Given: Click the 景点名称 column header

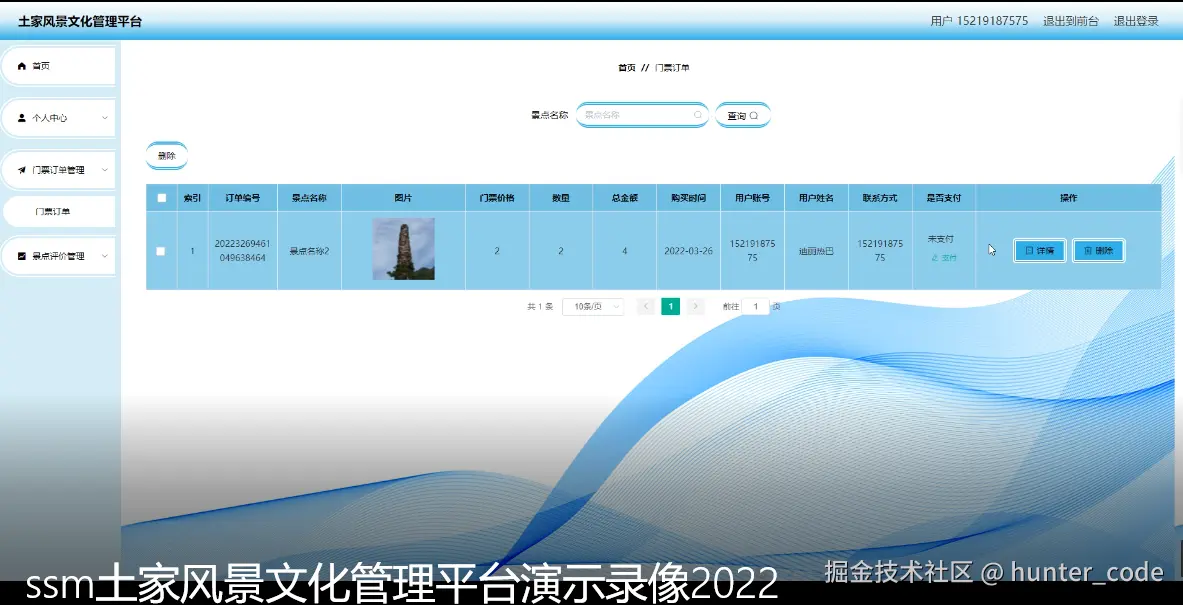Looking at the screenshot, I should pos(309,198).
